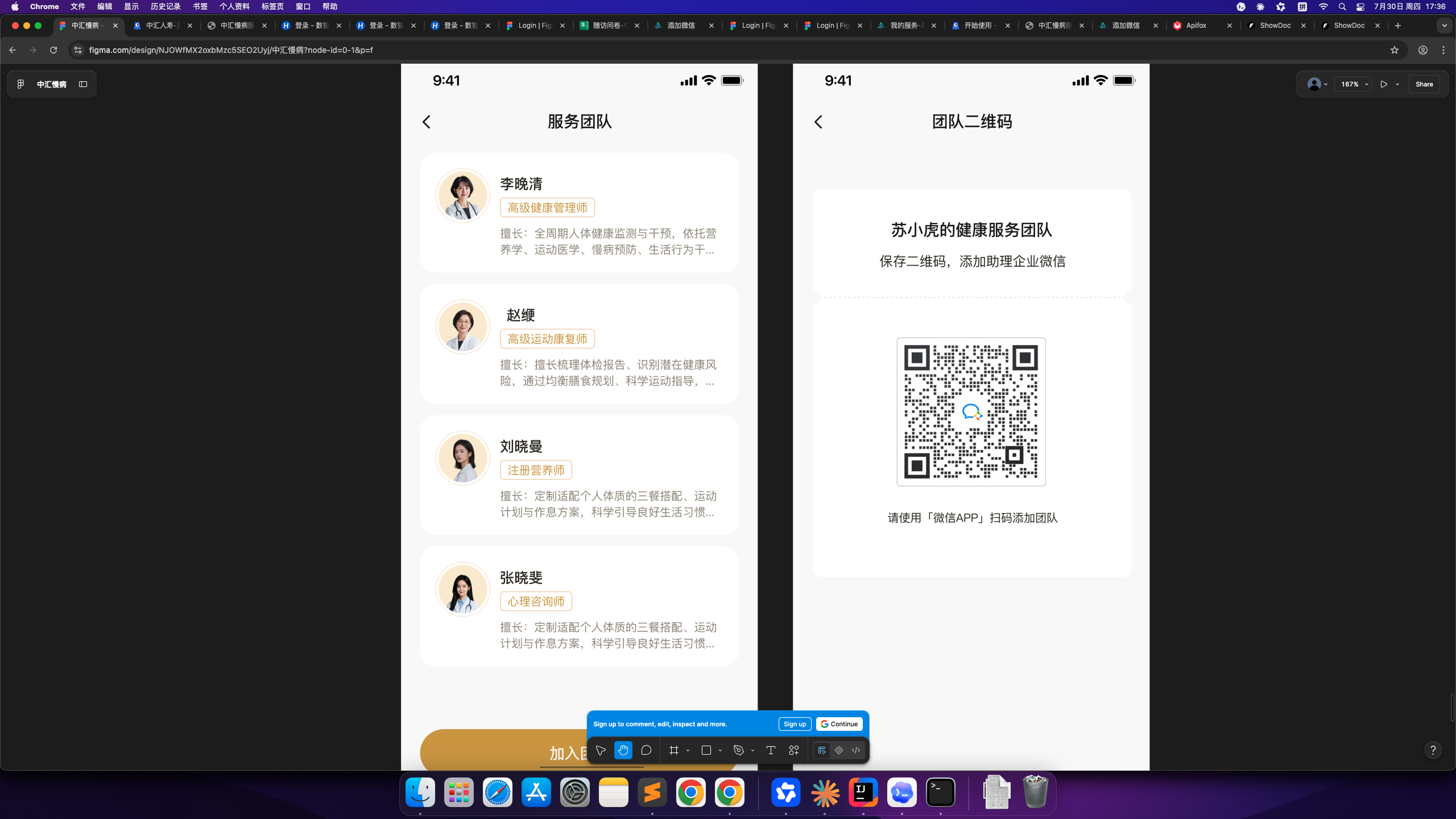The image size is (1456, 819).
Task: Continue with Google button
Action: (x=839, y=724)
